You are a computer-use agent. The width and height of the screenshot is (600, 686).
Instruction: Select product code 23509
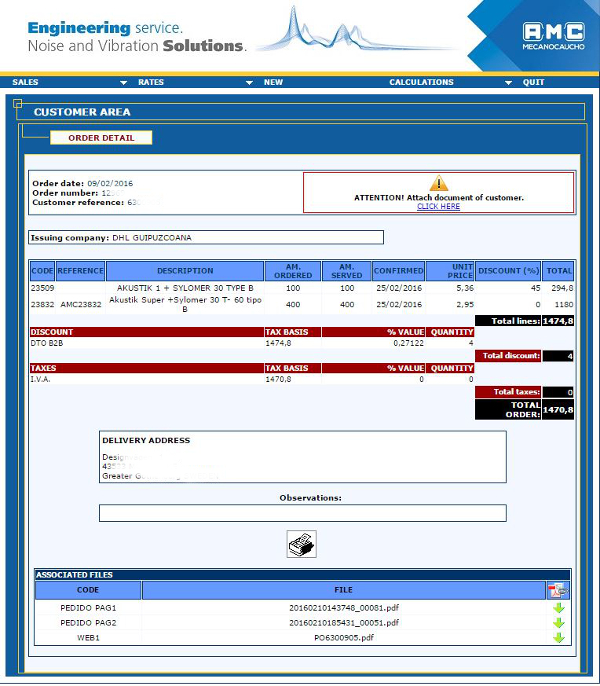42,288
